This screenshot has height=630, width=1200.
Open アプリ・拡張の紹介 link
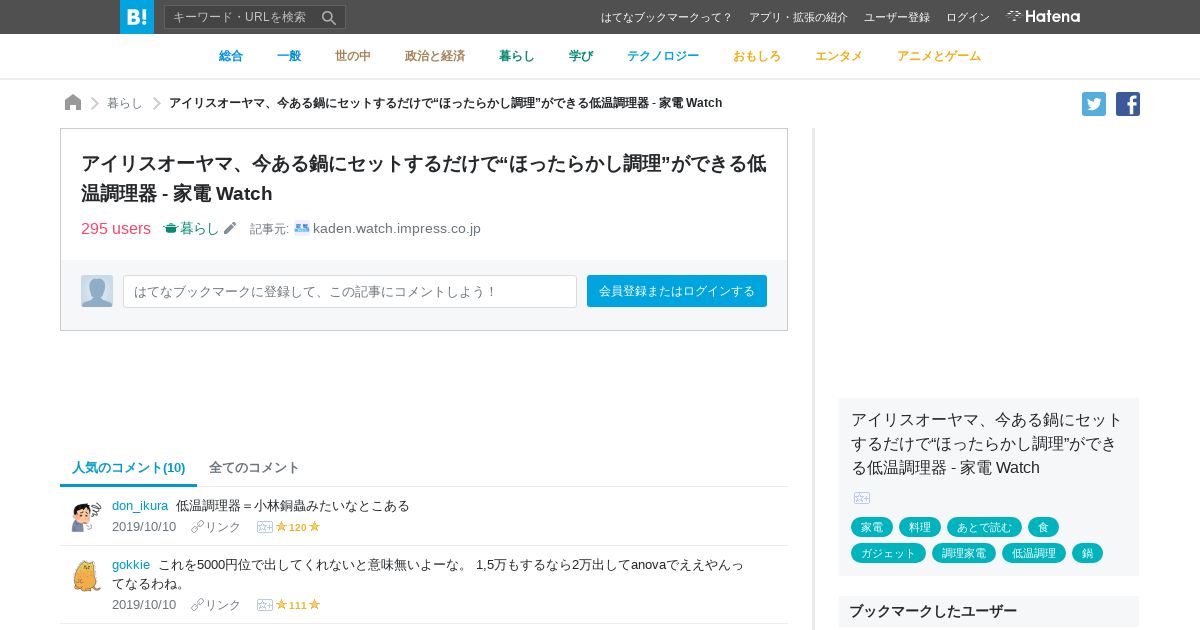[798, 17]
